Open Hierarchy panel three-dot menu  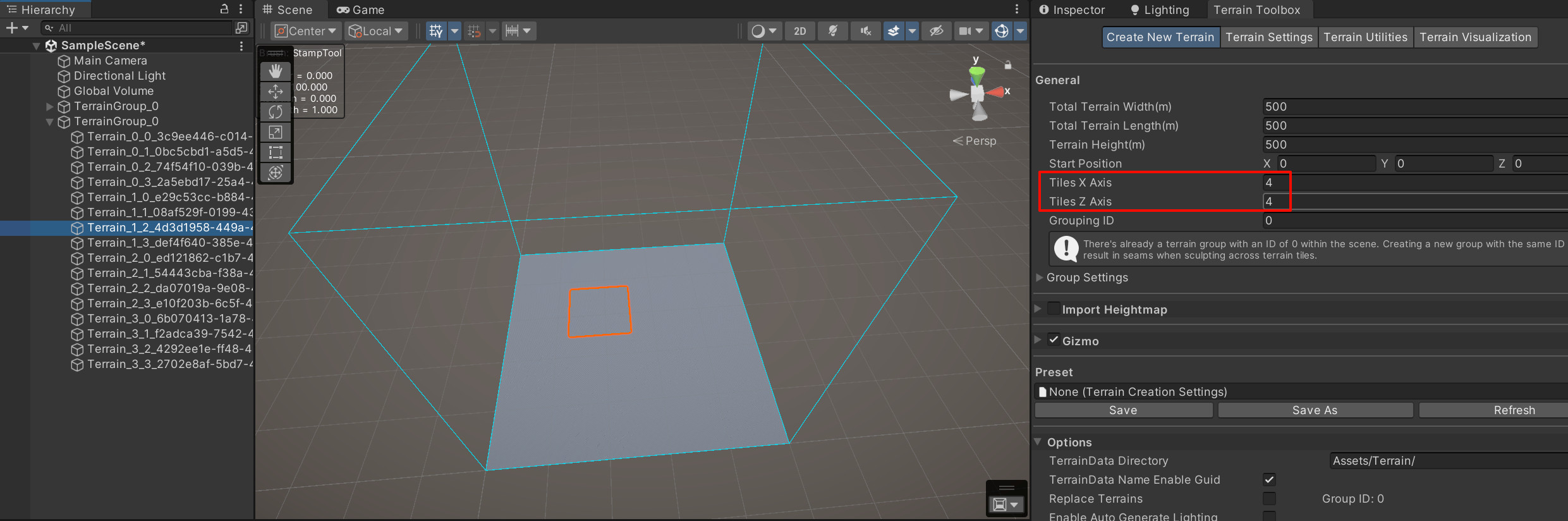tap(241, 9)
